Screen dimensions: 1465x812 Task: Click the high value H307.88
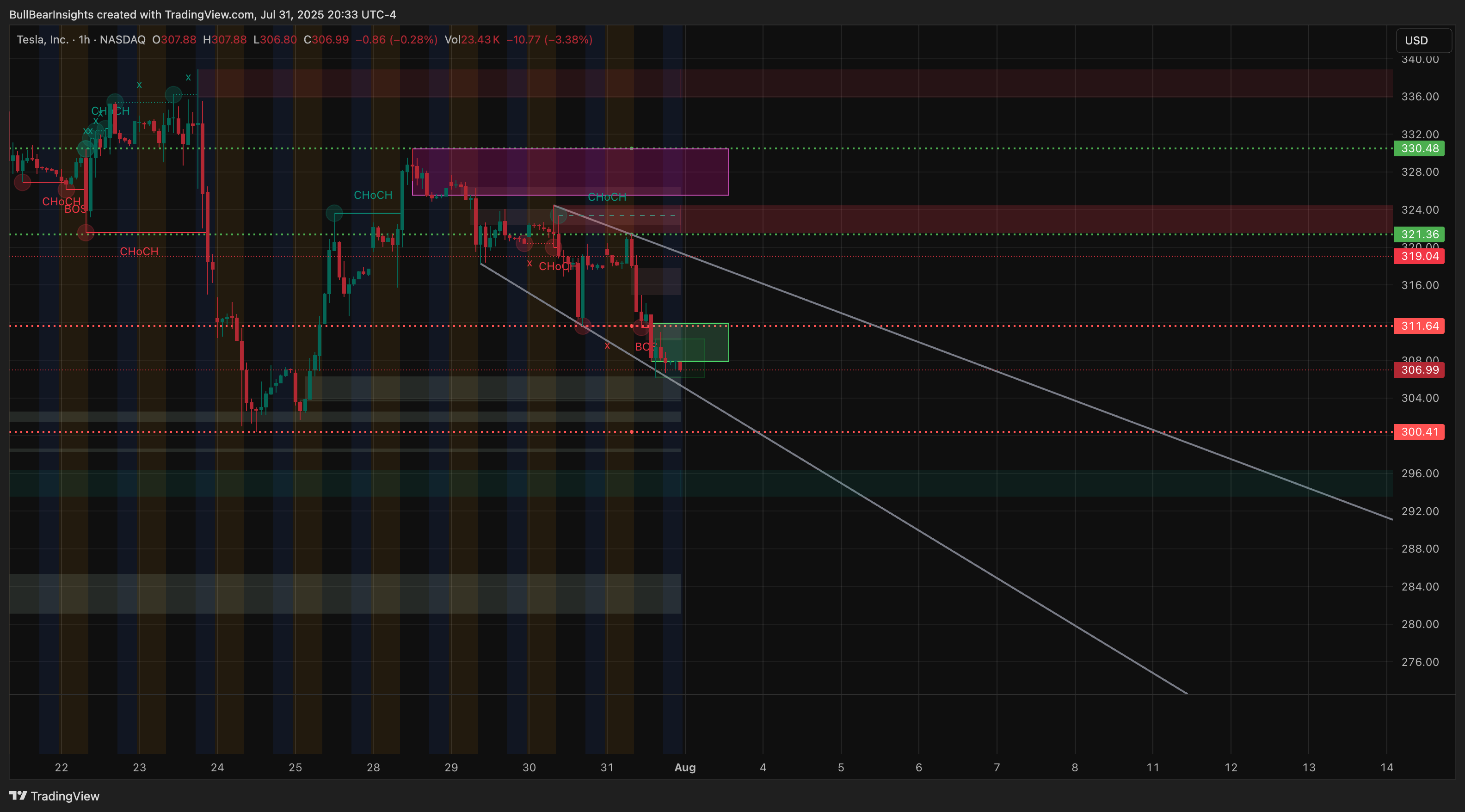click(x=225, y=40)
